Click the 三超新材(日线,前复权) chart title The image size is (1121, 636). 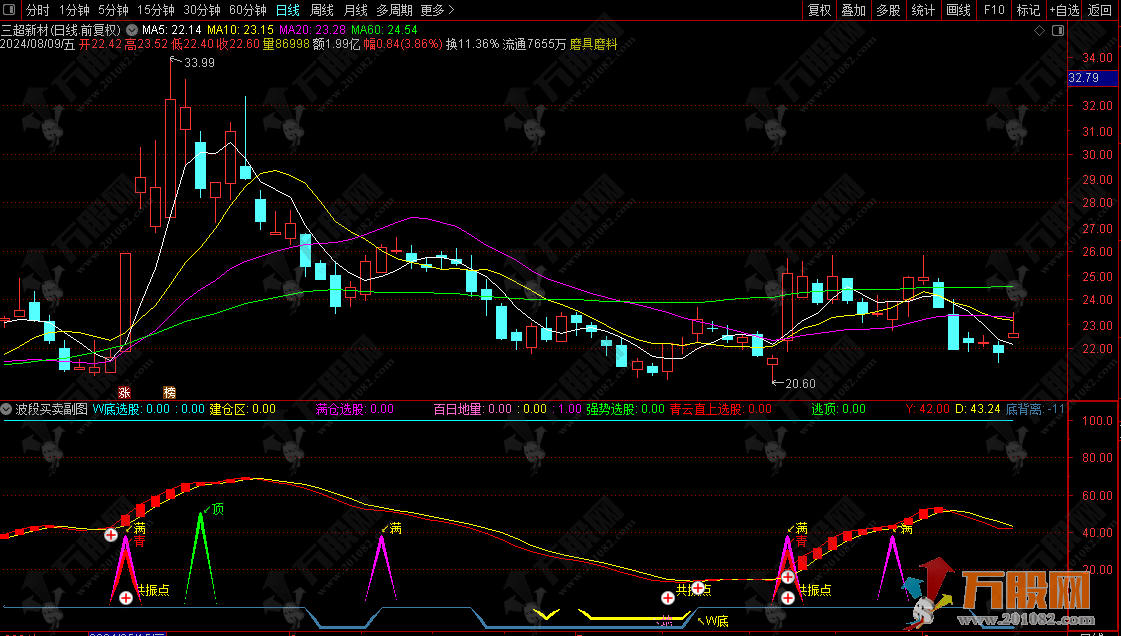61,30
